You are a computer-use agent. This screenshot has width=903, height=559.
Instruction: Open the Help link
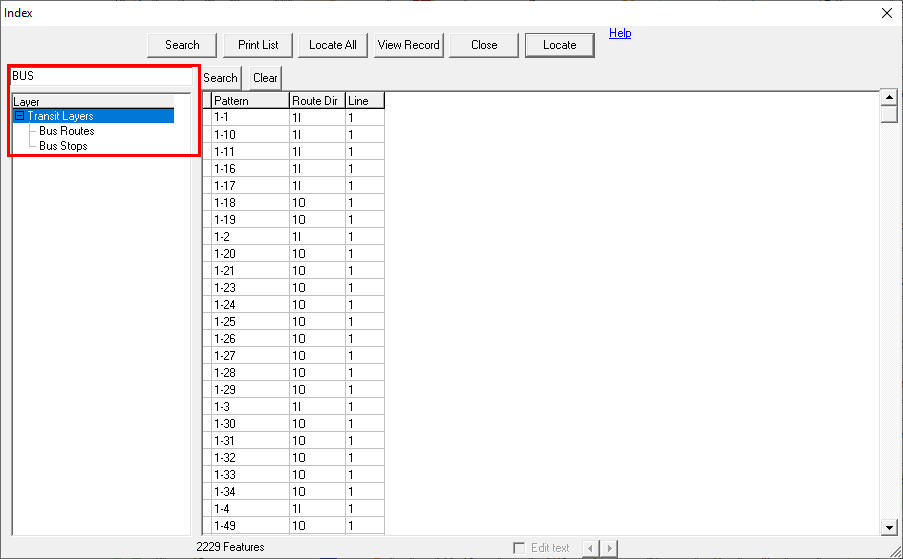click(x=620, y=33)
